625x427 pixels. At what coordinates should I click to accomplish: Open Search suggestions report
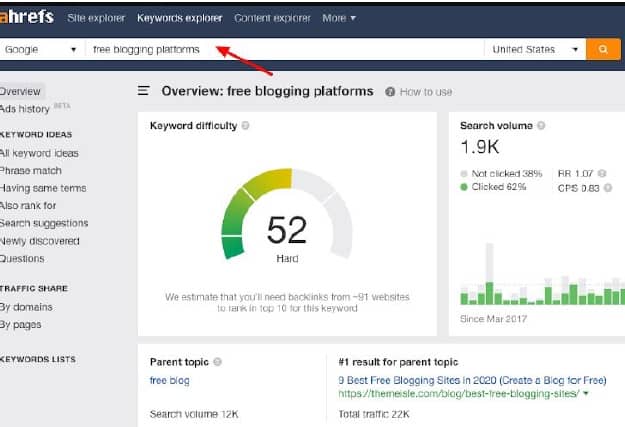(44, 223)
